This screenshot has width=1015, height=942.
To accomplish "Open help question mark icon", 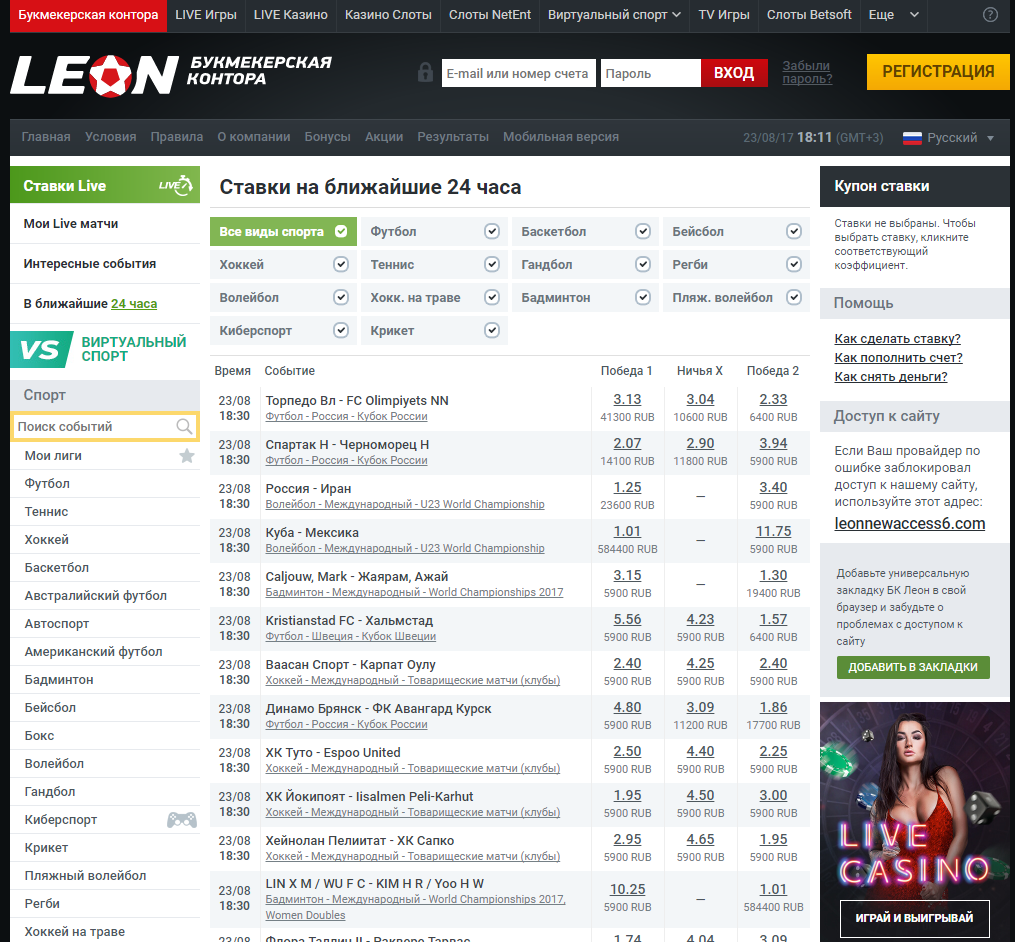I will click(990, 15).
